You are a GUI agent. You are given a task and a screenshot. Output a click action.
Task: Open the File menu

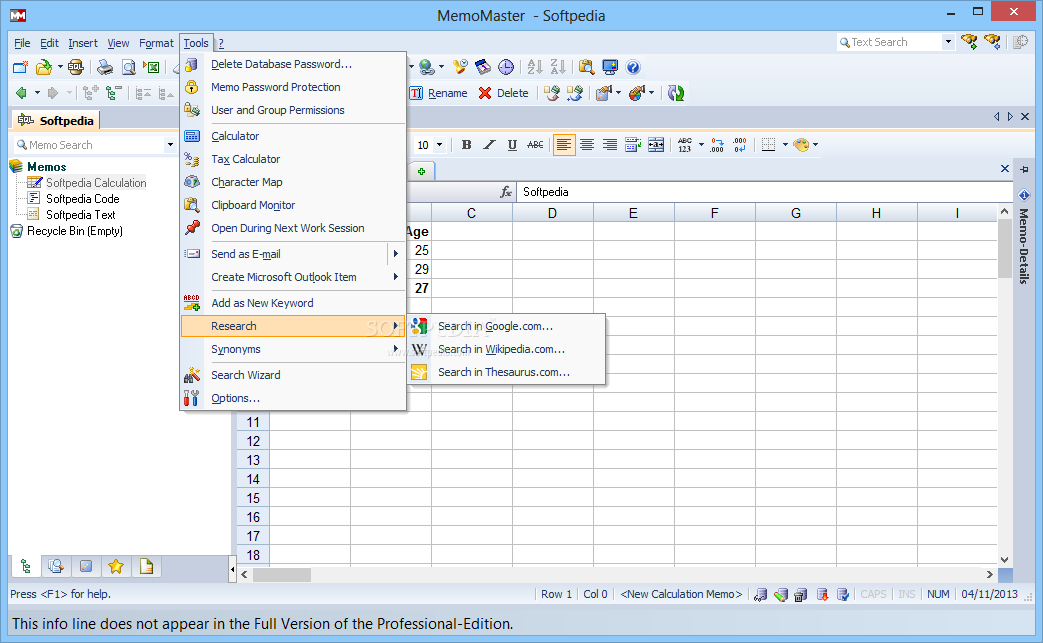coord(22,43)
